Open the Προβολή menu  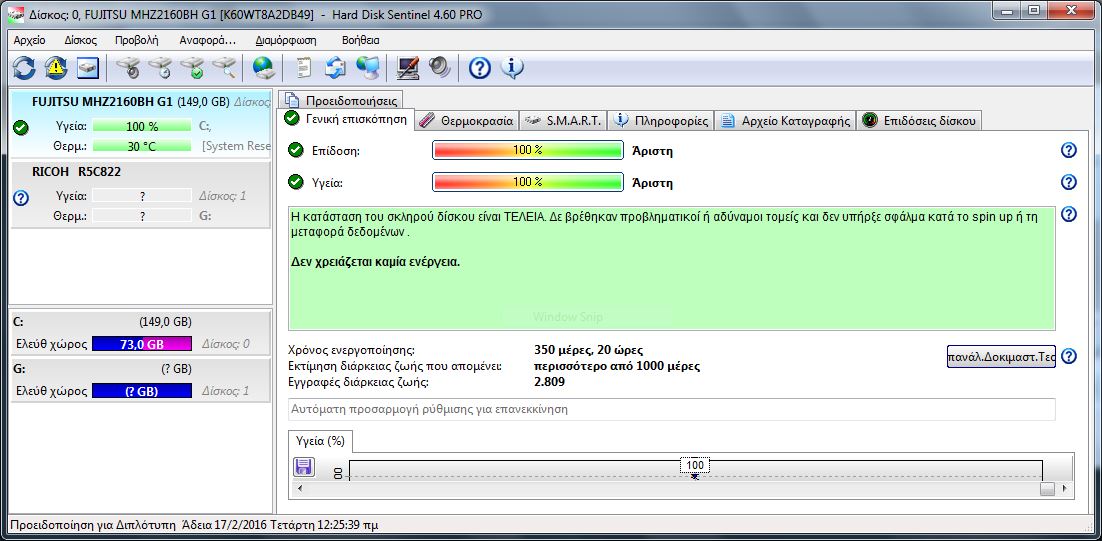(x=137, y=40)
